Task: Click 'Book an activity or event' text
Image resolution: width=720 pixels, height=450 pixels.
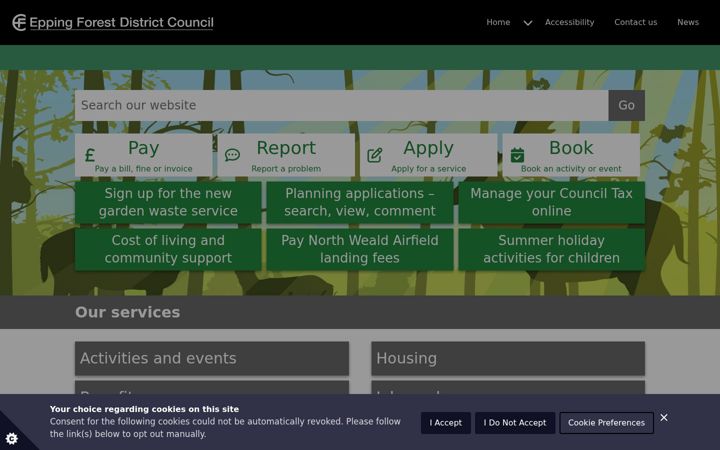Action: 571,169
